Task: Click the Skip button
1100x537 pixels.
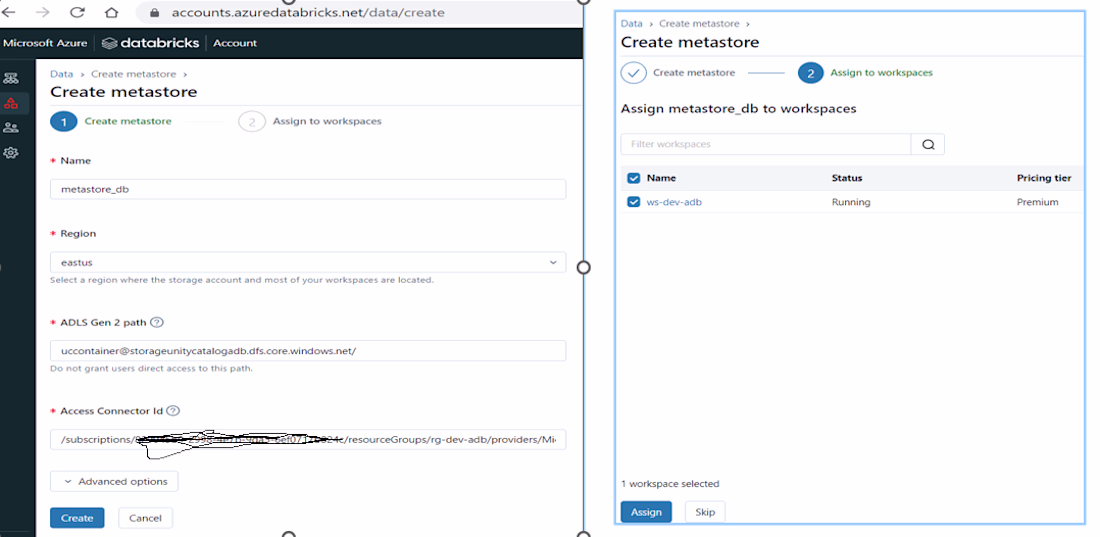Action: (705, 512)
